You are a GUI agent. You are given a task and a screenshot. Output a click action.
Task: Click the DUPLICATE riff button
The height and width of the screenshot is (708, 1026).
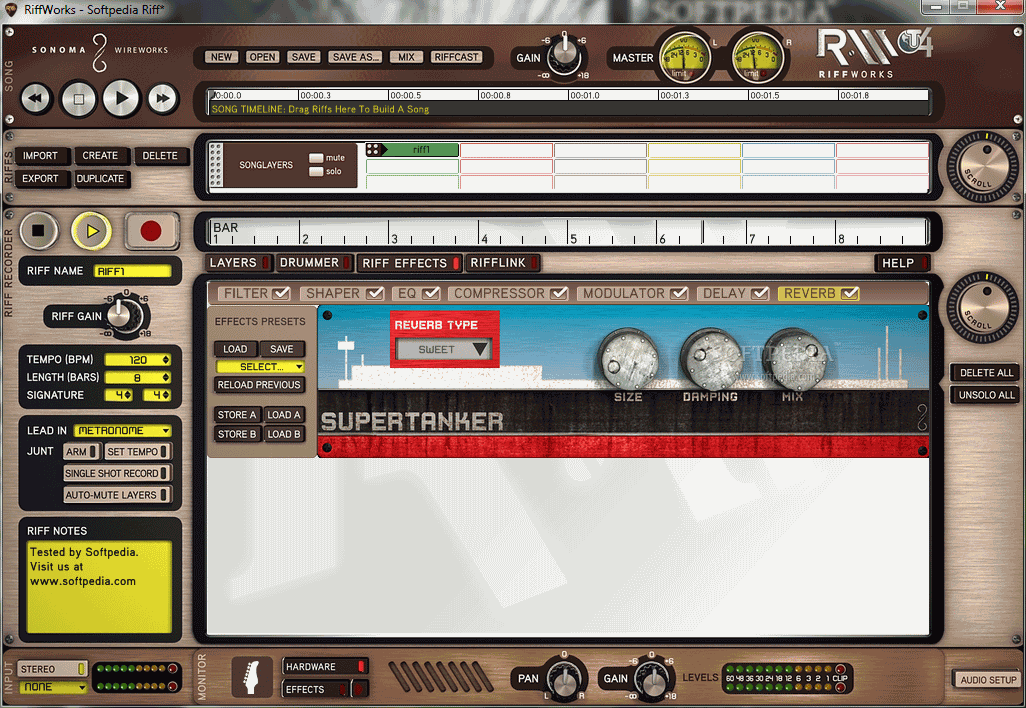tap(100, 179)
